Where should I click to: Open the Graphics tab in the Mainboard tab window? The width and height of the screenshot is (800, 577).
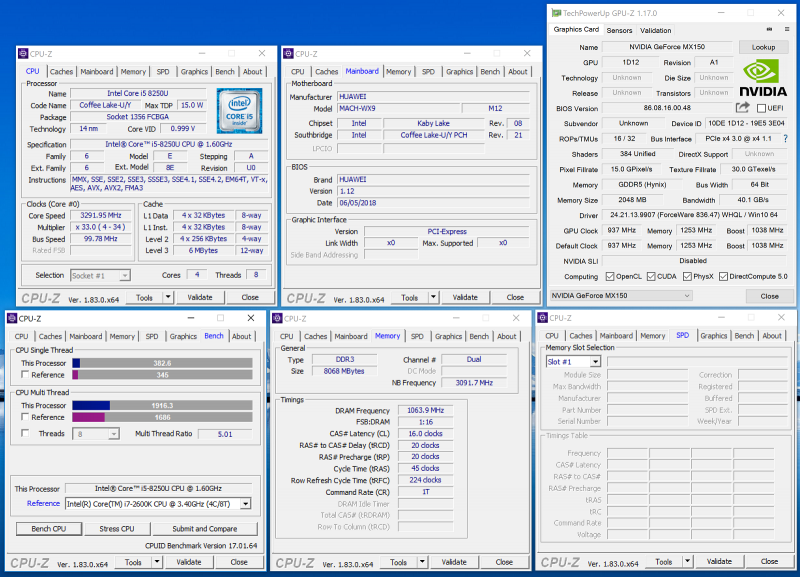click(x=459, y=71)
